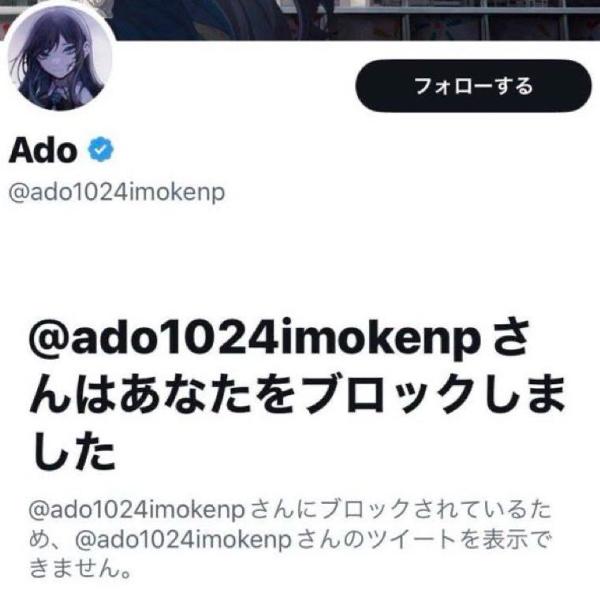Viewport: 600px width, 599px height.
Task: Open Ado's round profile avatar
Action: (x=60, y=59)
